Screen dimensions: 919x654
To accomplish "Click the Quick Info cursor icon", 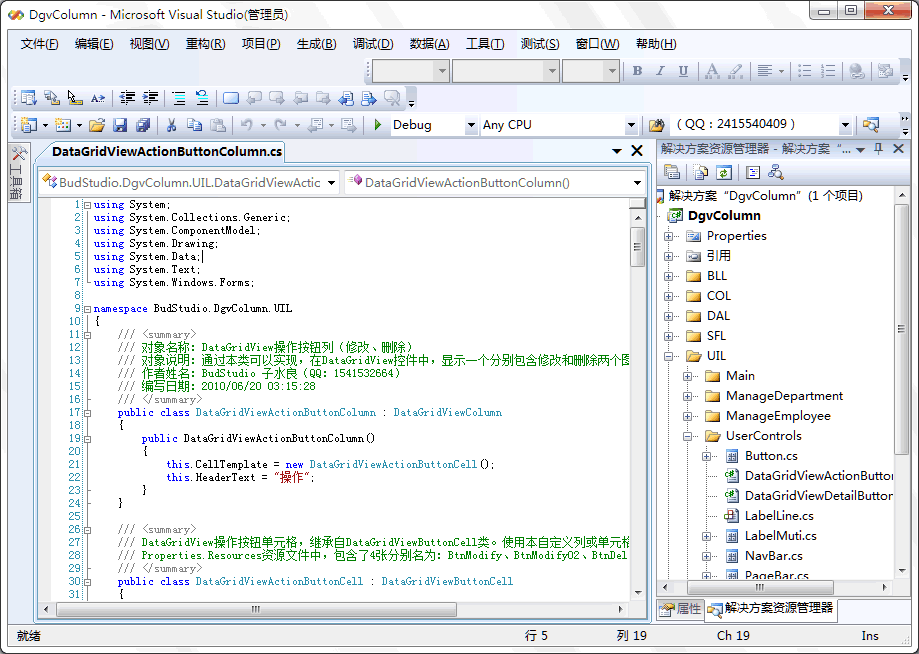I will pyautogui.click(x=74, y=98).
